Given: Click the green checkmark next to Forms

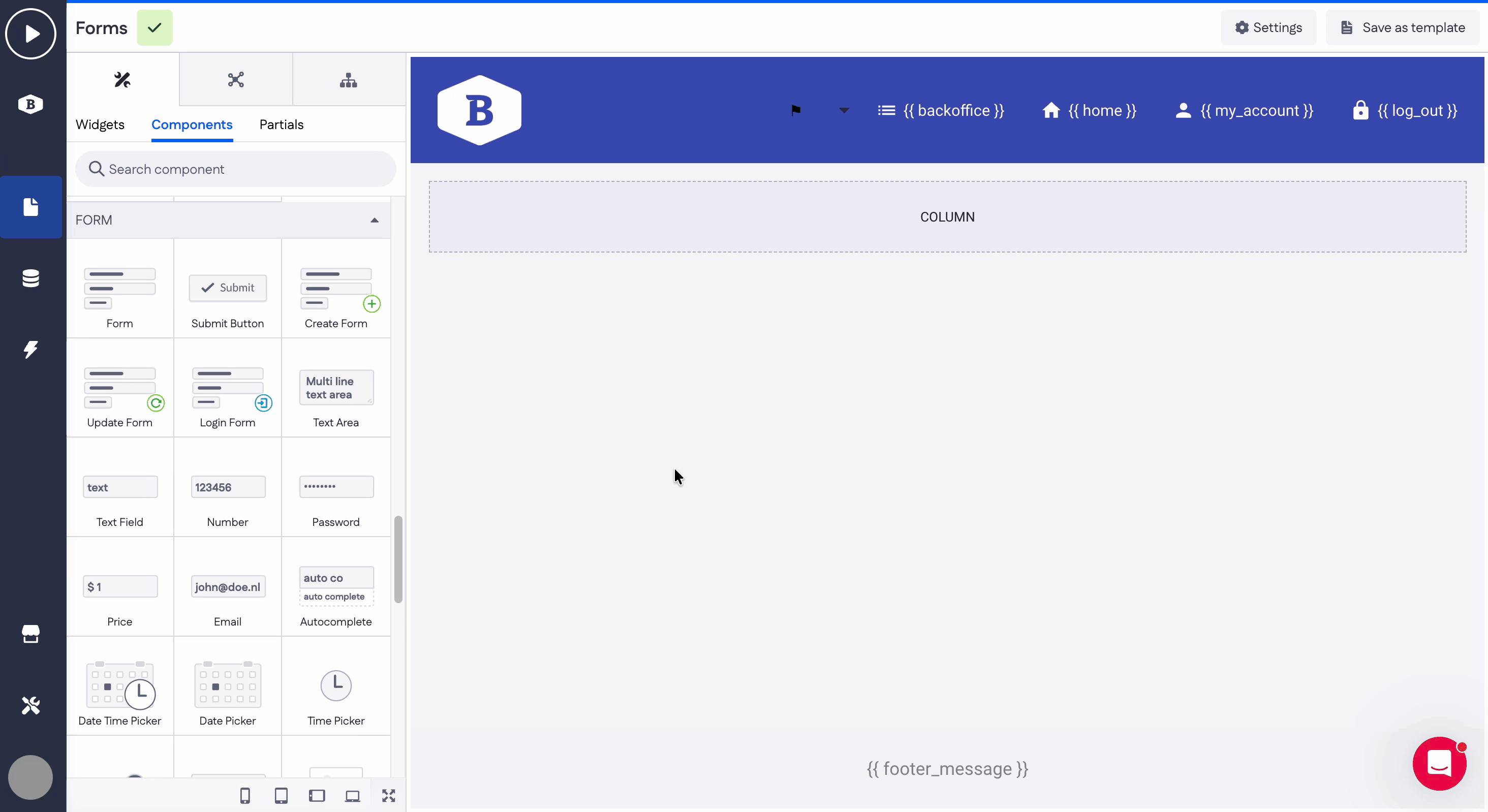Looking at the screenshot, I should coord(154,28).
